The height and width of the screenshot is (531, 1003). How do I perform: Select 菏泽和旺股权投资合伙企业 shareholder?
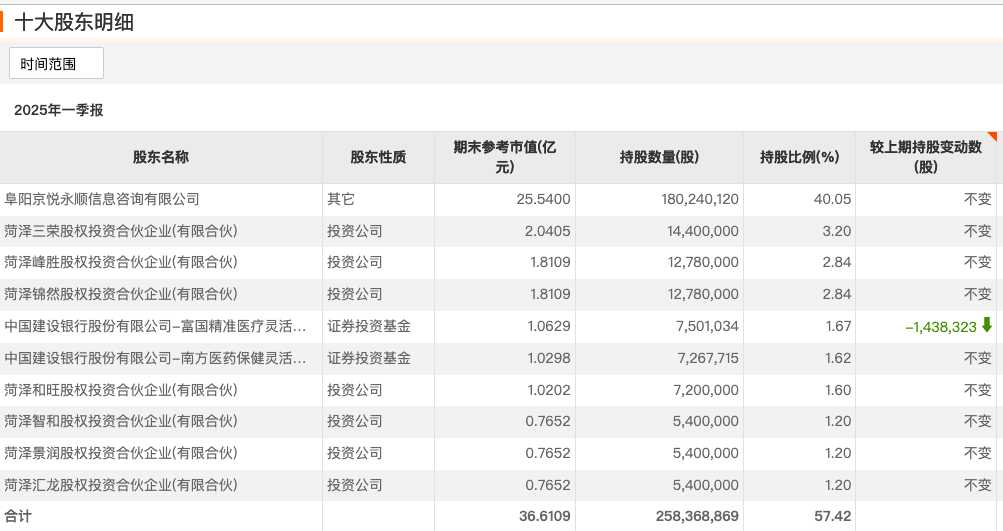(x=121, y=390)
